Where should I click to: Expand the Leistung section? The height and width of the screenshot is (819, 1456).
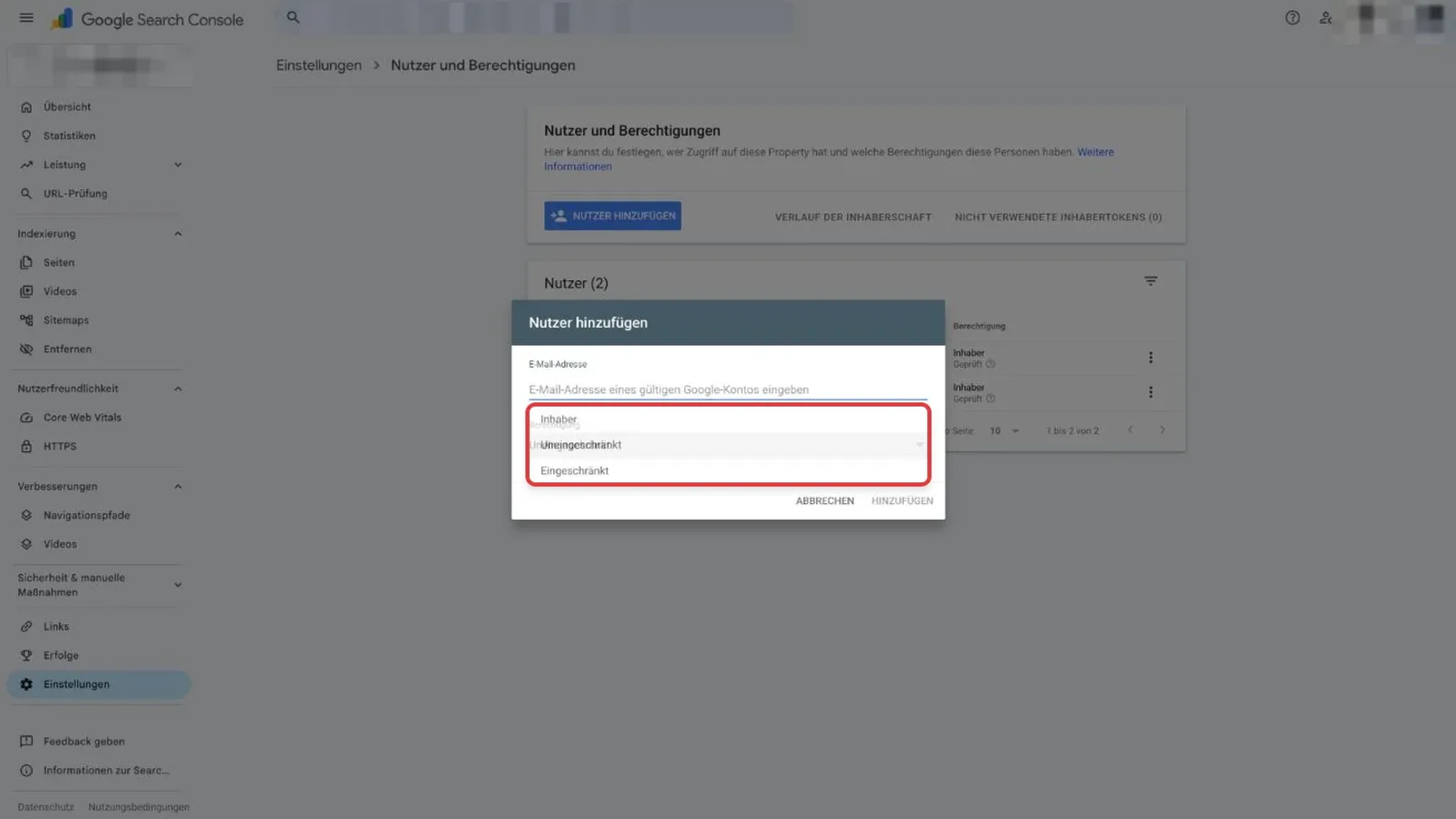(178, 165)
